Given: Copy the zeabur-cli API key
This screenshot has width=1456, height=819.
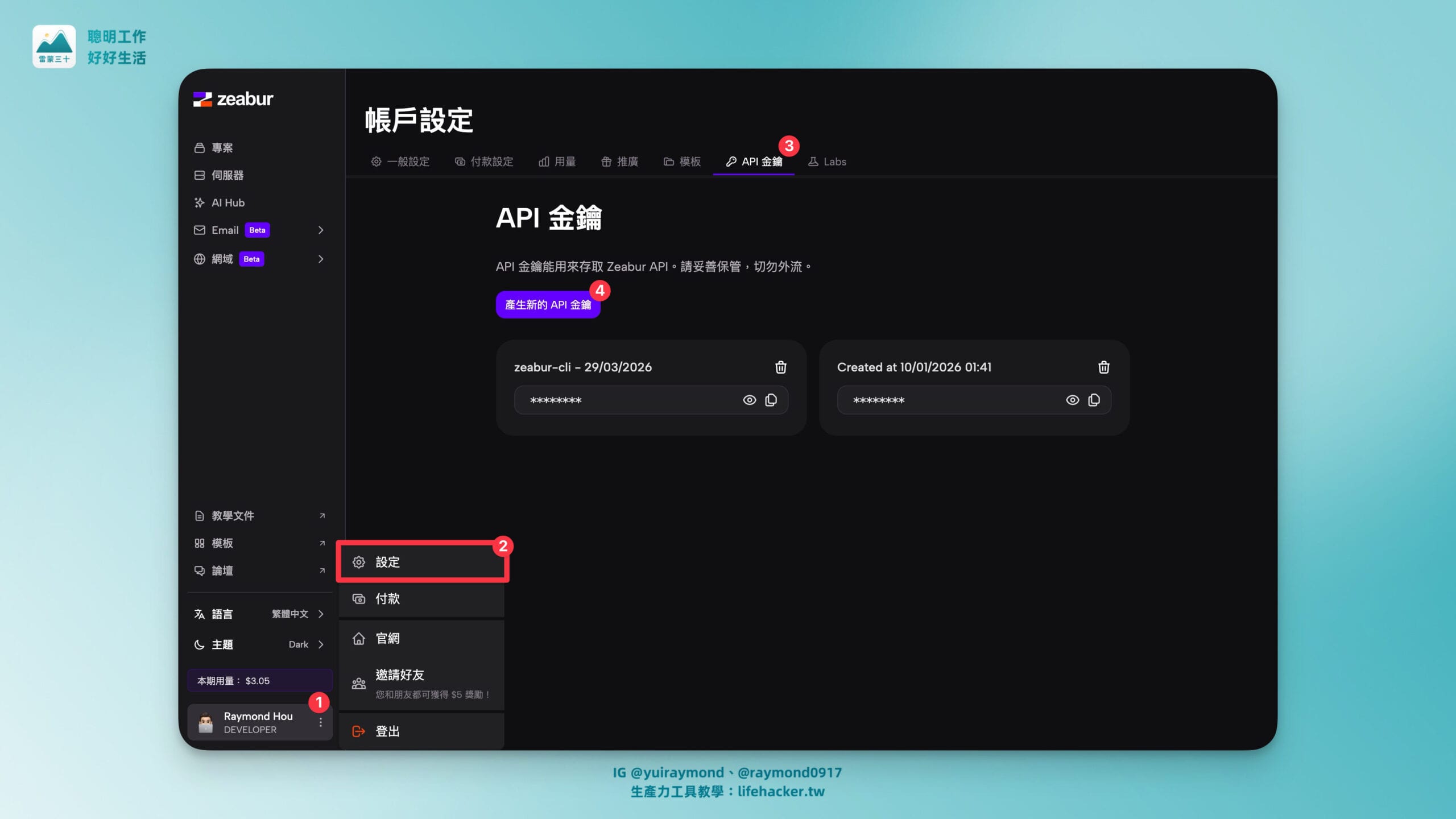Looking at the screenshot, I should 771,400.
